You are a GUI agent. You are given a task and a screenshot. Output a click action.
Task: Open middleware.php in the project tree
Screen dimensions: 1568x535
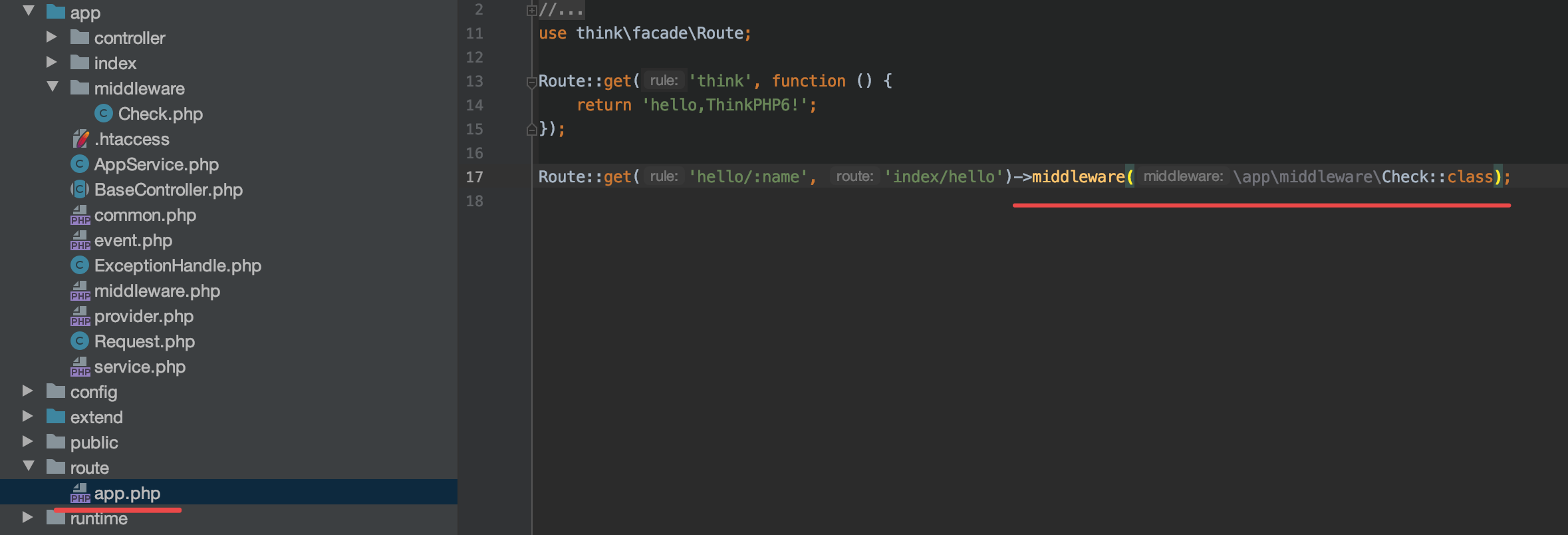click(156, 291)
